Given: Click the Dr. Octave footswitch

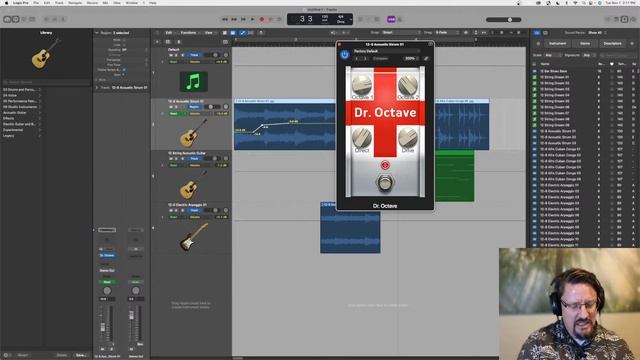Looking at the screenshot, I should (x=384, y=182).
